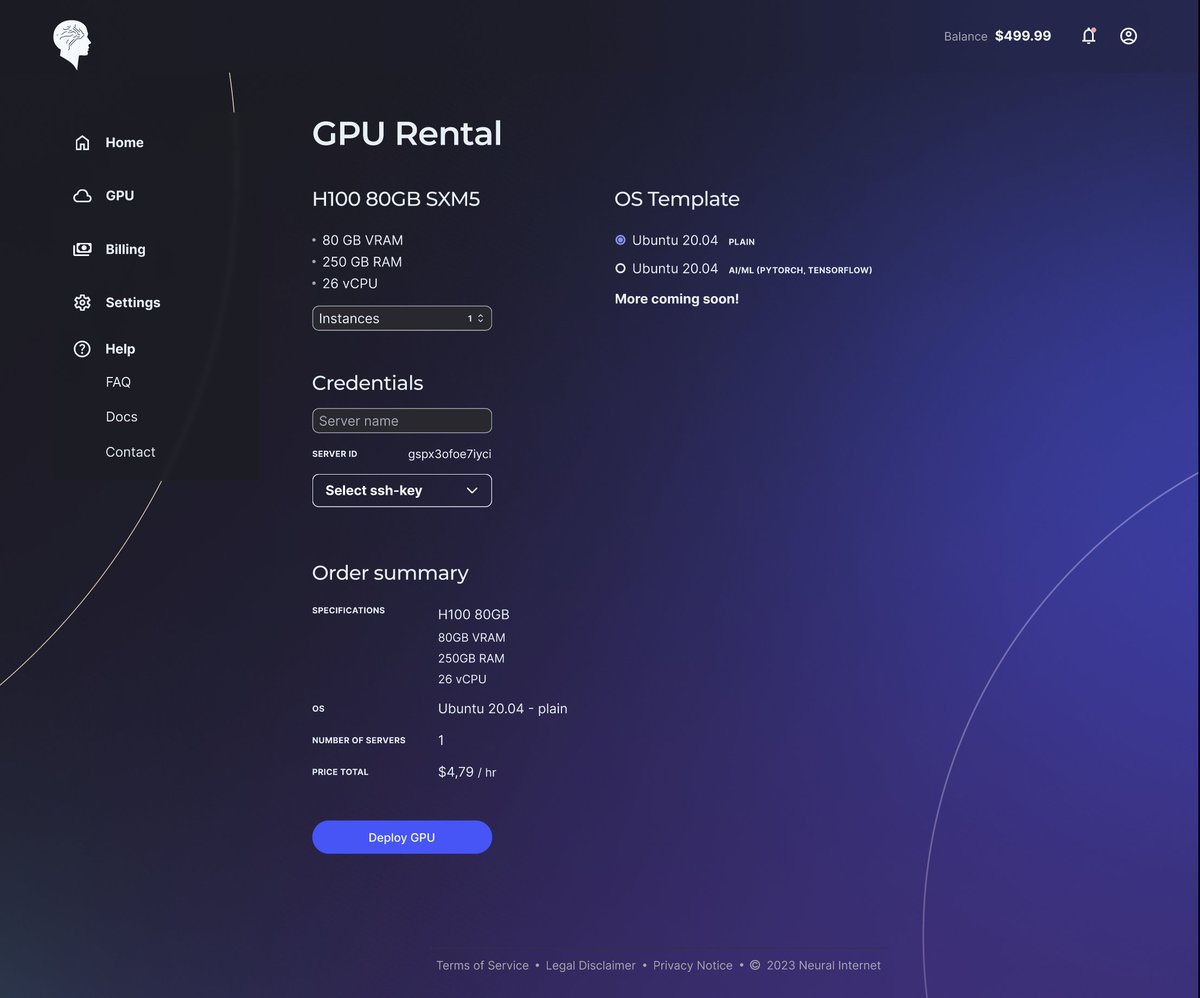Open the Contact submenu link
The width and height of the screenshot is (1200, 998).
(130, 452)
